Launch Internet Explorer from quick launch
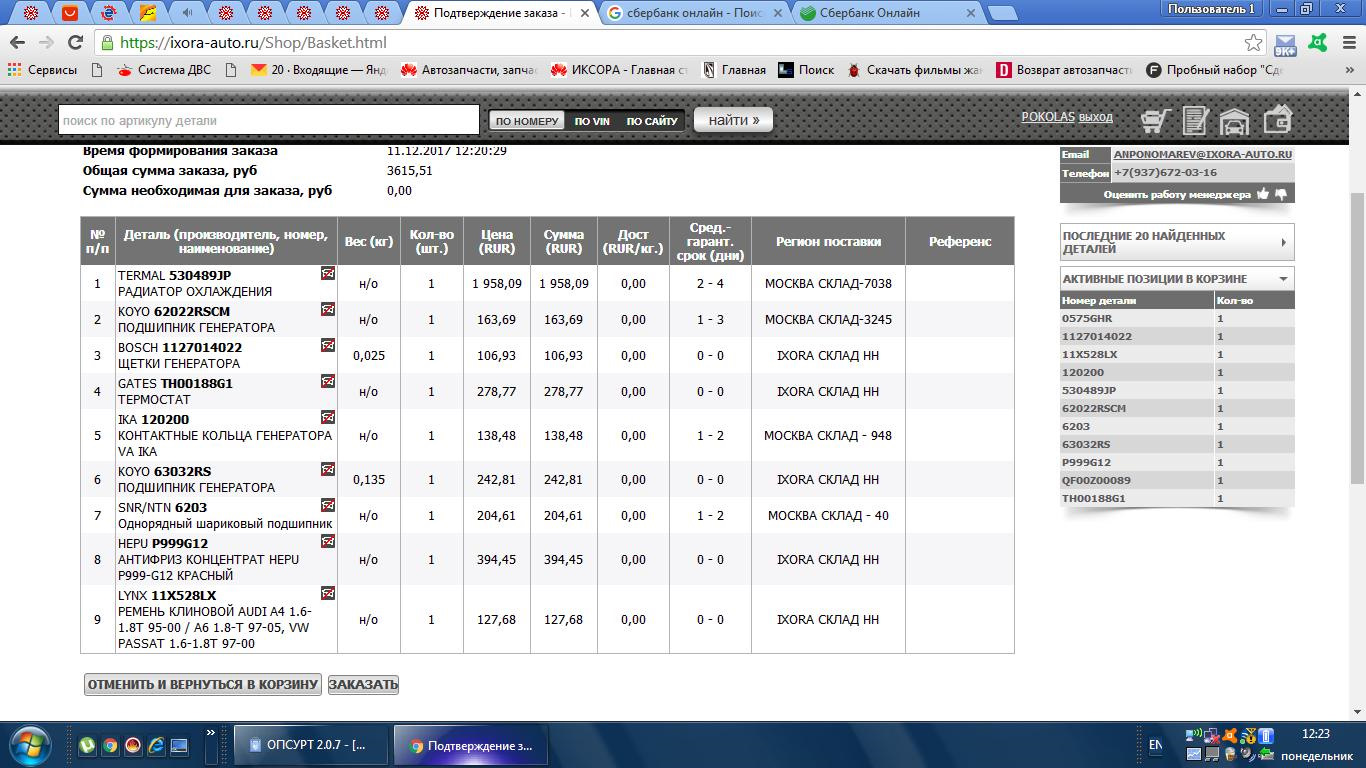The image size is (1366, 768). tap(155, 745)
